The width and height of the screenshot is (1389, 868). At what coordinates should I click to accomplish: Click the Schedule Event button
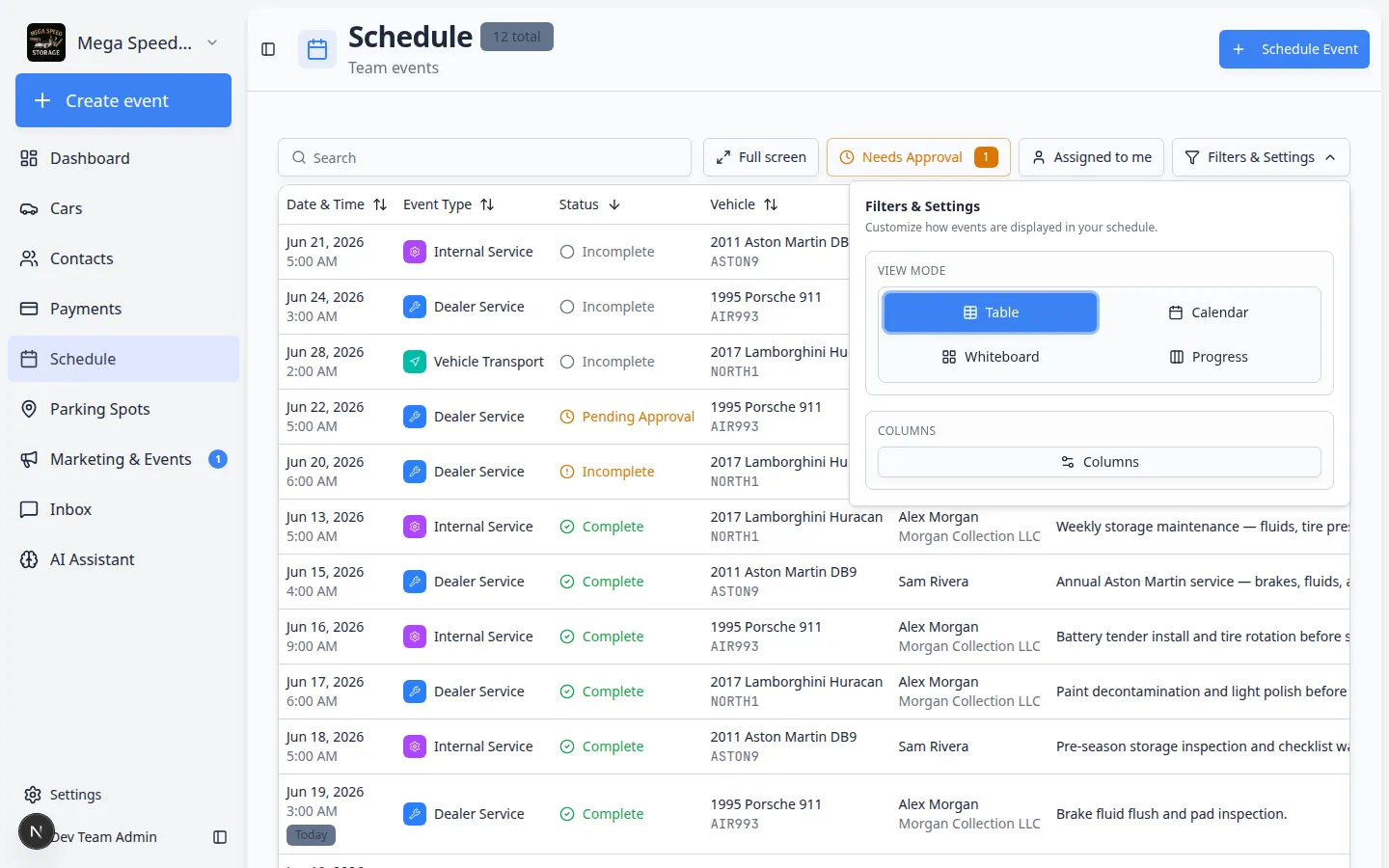(x=1294, y=49)
